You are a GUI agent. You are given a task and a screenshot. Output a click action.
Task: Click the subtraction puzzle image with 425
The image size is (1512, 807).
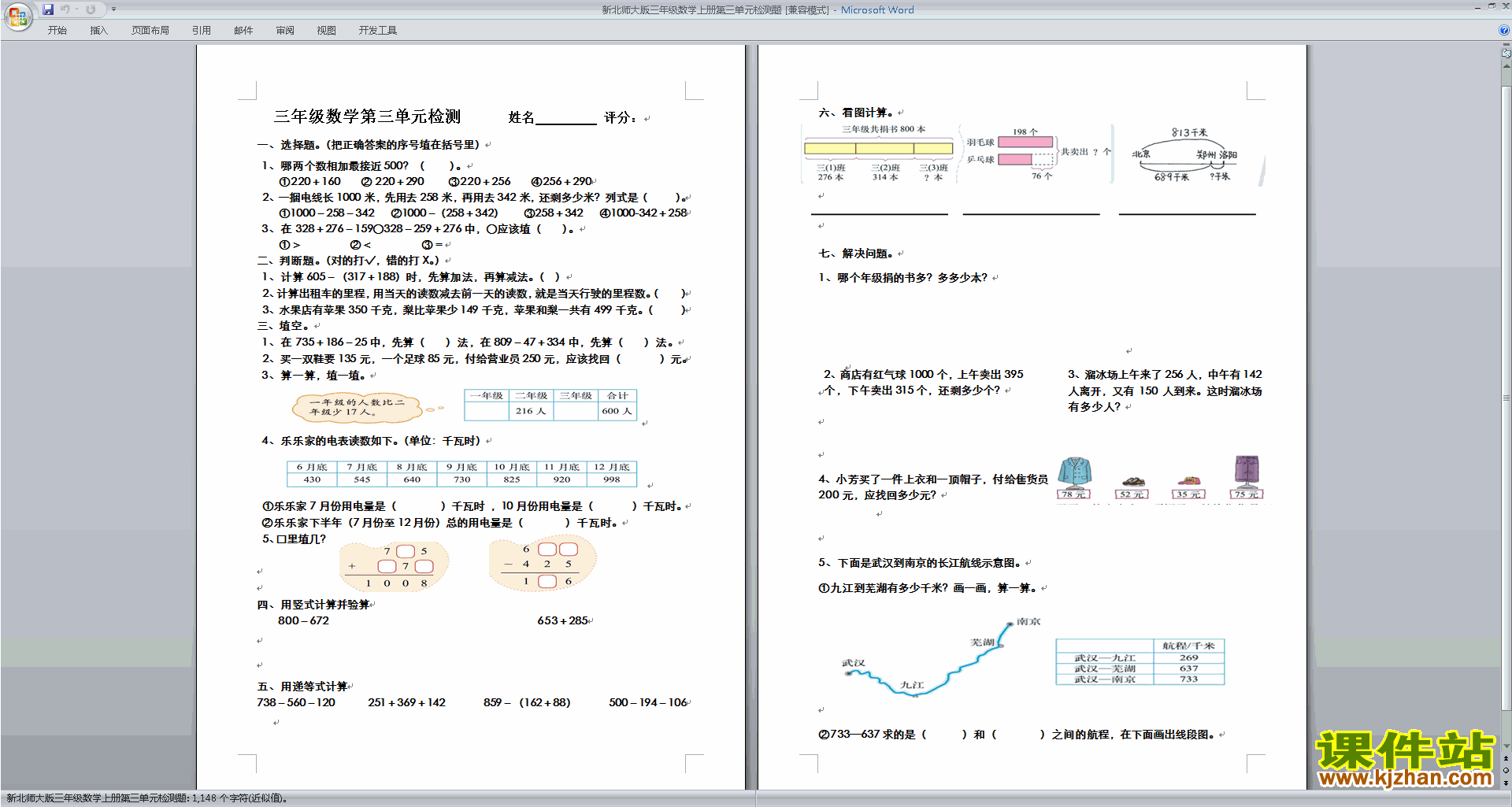point(543,563)
